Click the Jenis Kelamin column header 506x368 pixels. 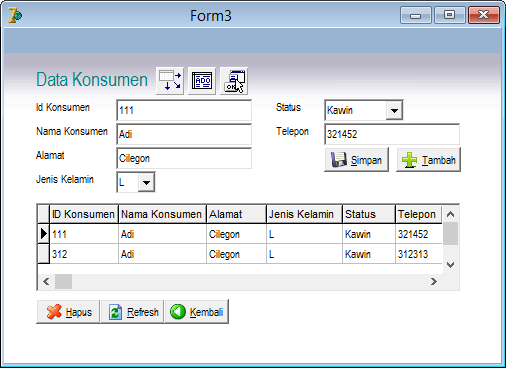coord(304,214)
